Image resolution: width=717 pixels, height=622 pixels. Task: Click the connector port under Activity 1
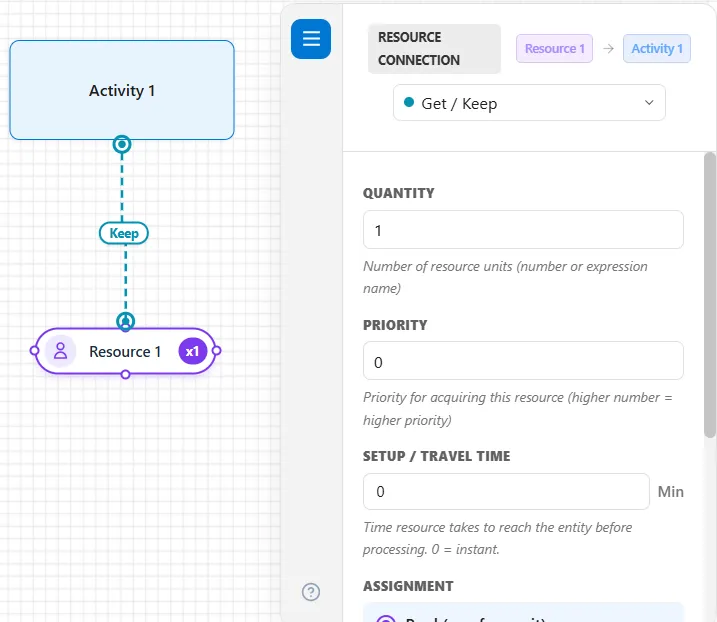point(122,145)
